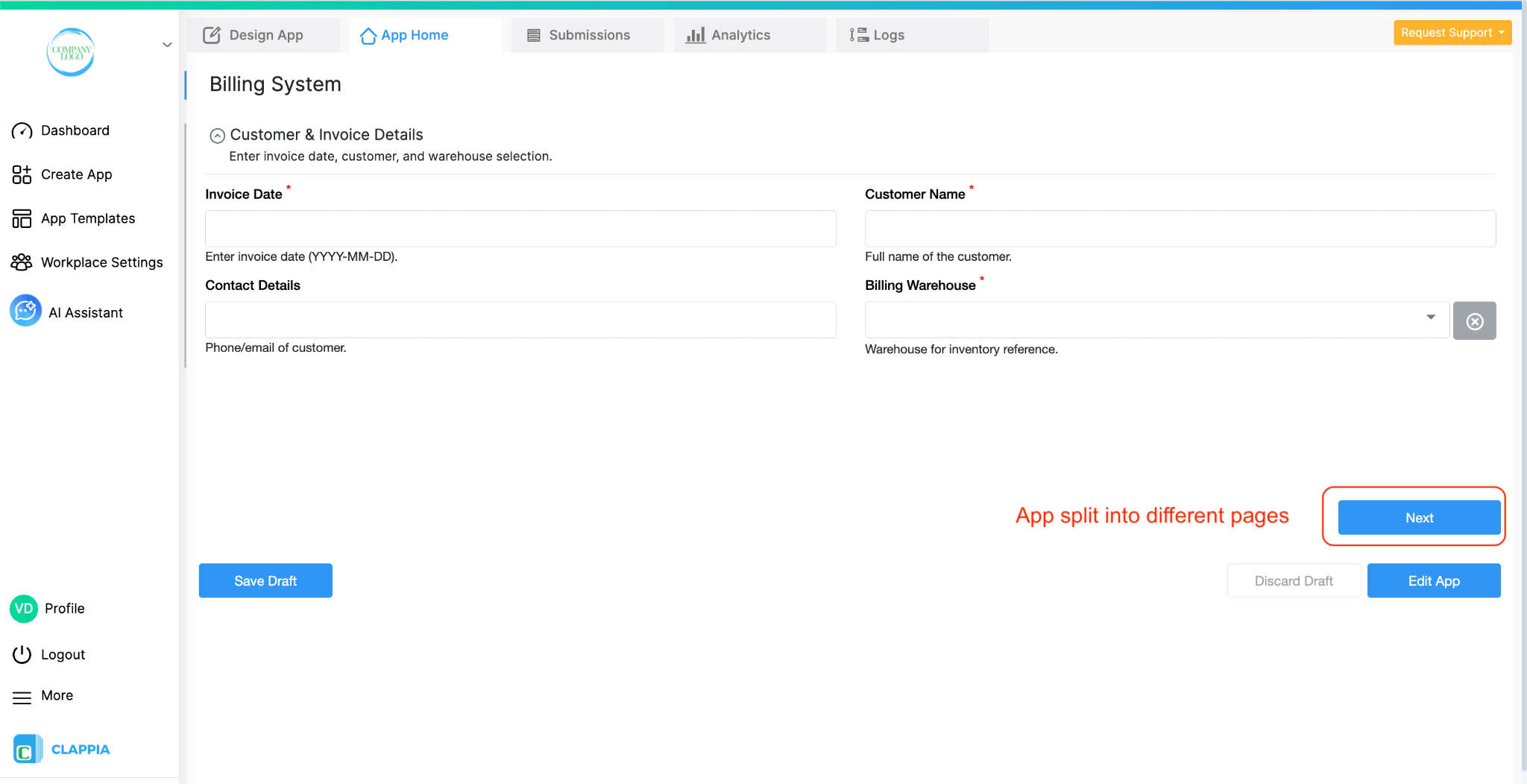Image resolution: width=1527 pixels, height=784 pixels.
Task: Click the Logout power icon
Action: [22, 654]
